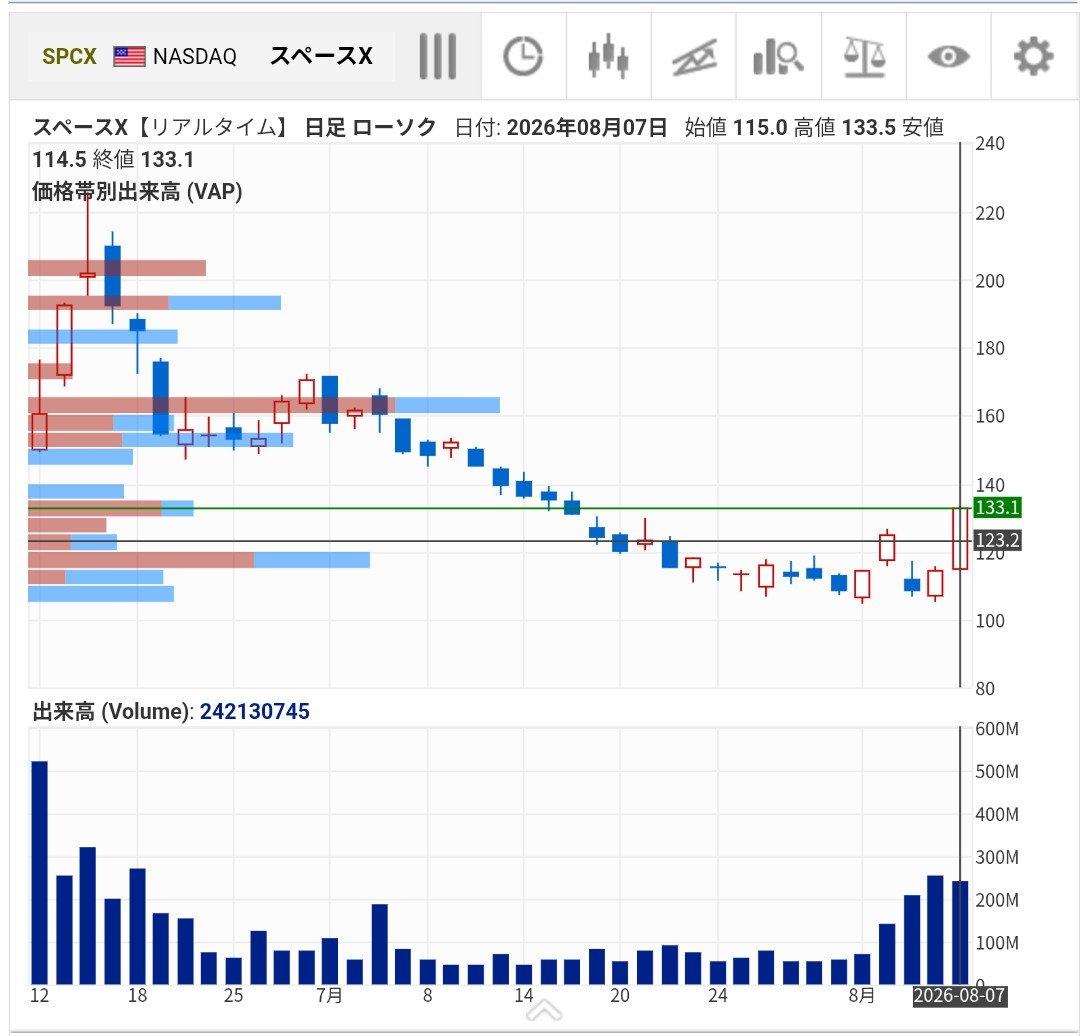The height and width of the screenshot is (1036, 1080).
Task: Click the green 133.1 price label
Action: (997, 508)
